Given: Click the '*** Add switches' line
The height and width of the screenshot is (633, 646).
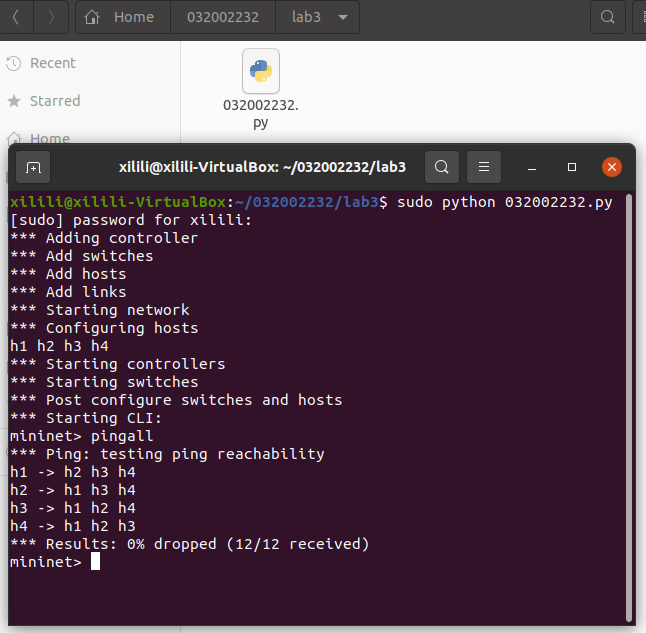Looking at the screenshot, I should (82, 256).
